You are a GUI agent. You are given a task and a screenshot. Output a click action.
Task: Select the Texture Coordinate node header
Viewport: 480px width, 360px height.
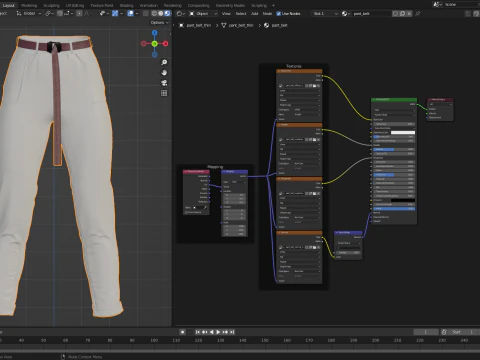tap(196, 172)
